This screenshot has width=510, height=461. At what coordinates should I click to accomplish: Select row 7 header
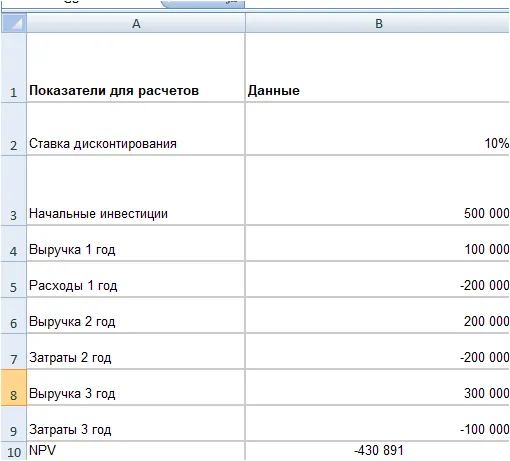coord(13,351)
